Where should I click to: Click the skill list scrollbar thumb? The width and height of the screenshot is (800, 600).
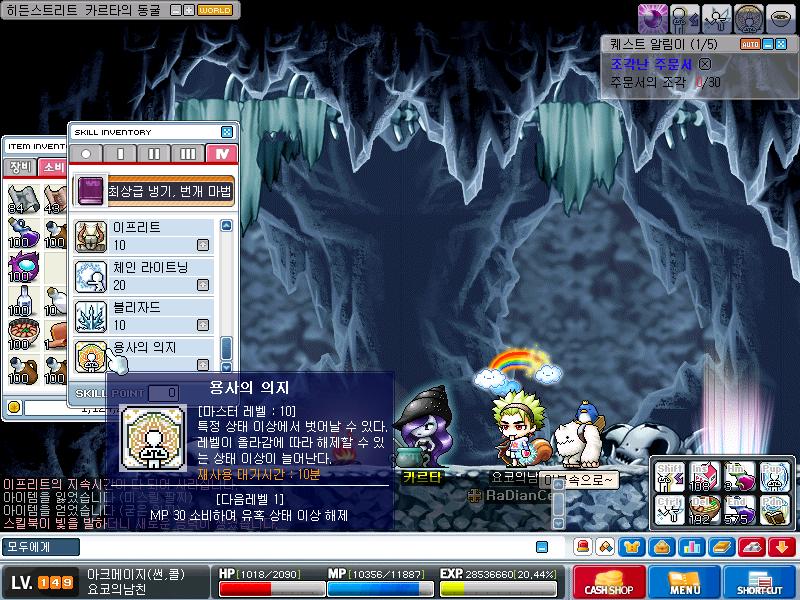pos(227,348)
